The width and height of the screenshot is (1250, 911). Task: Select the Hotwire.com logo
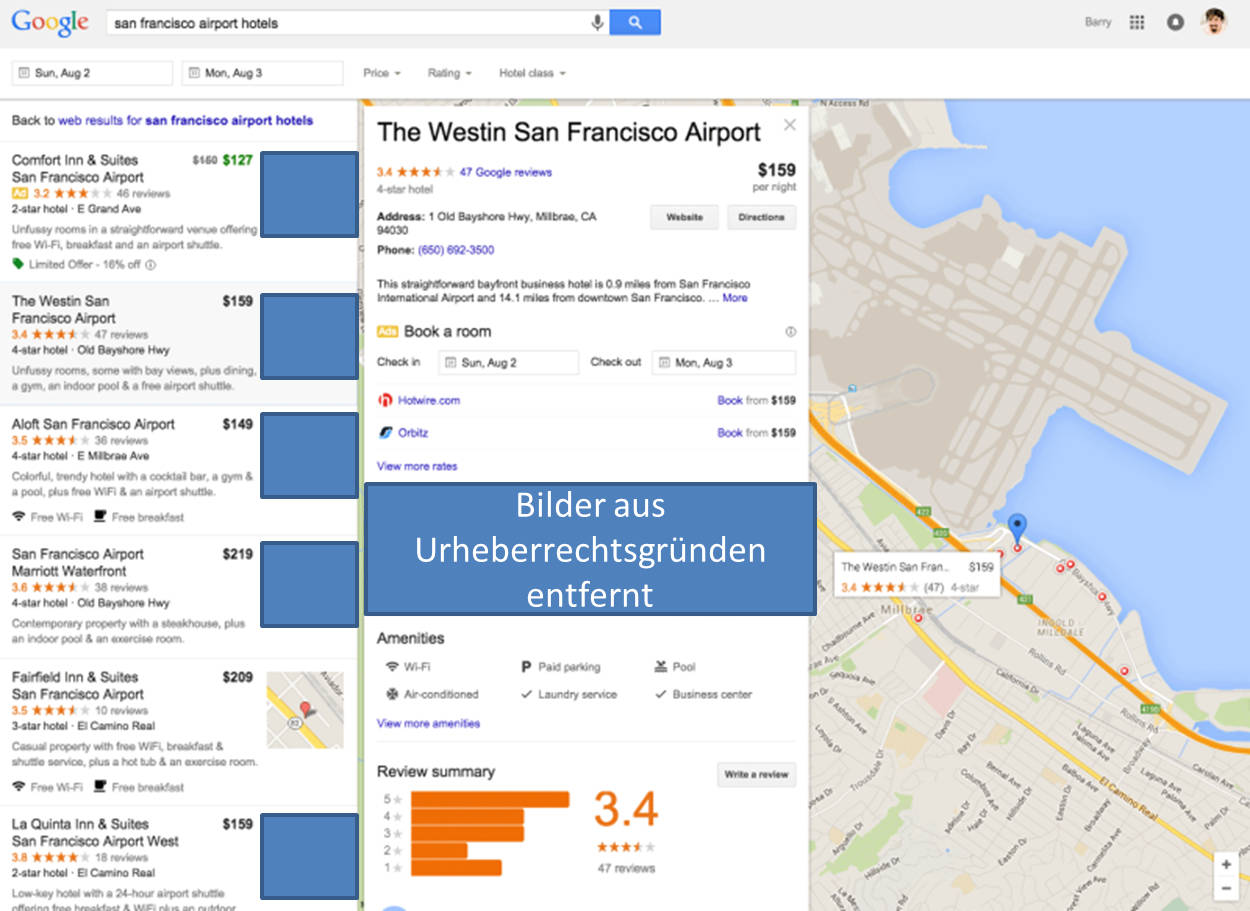tap(385, 399)
